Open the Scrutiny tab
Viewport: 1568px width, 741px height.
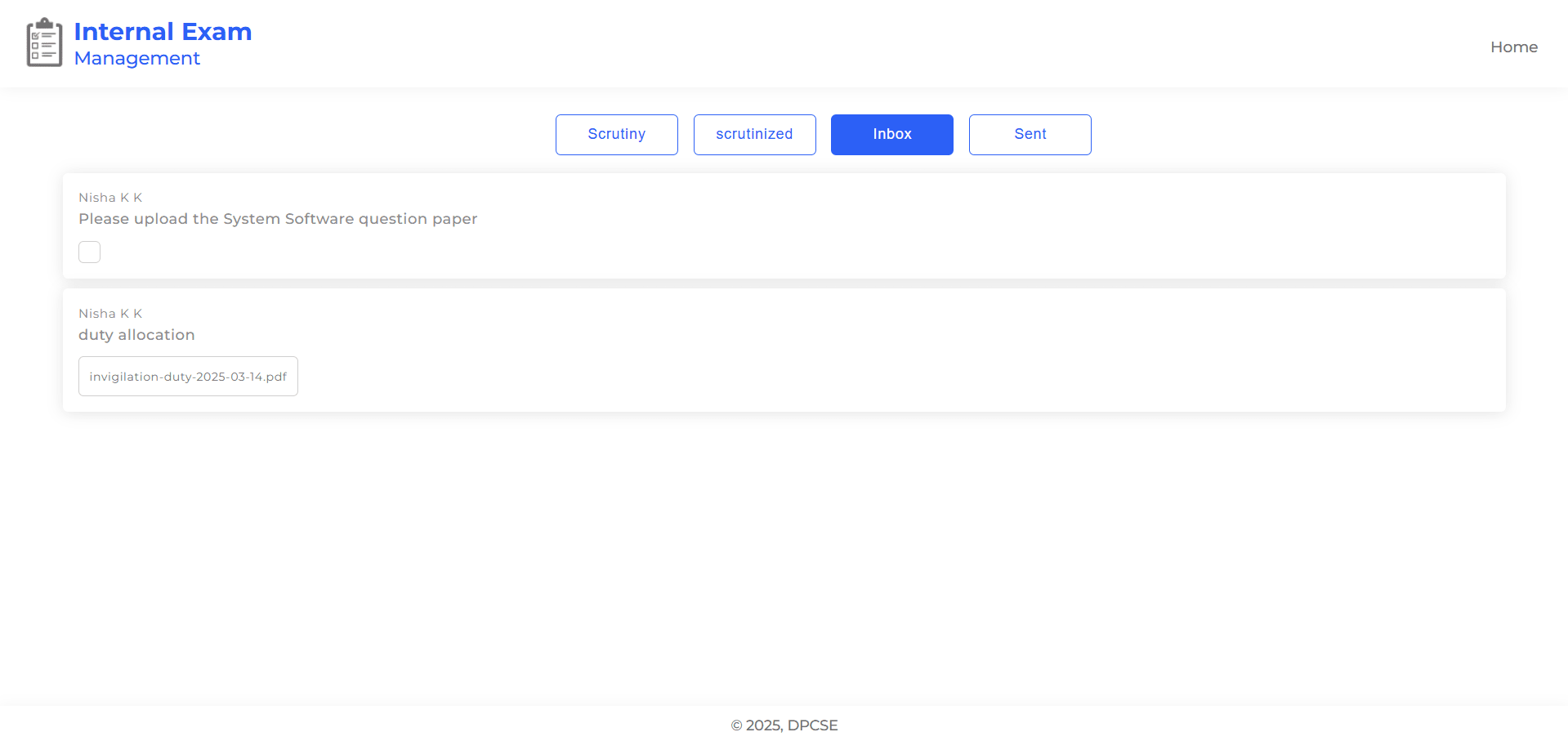click(616, 135)
